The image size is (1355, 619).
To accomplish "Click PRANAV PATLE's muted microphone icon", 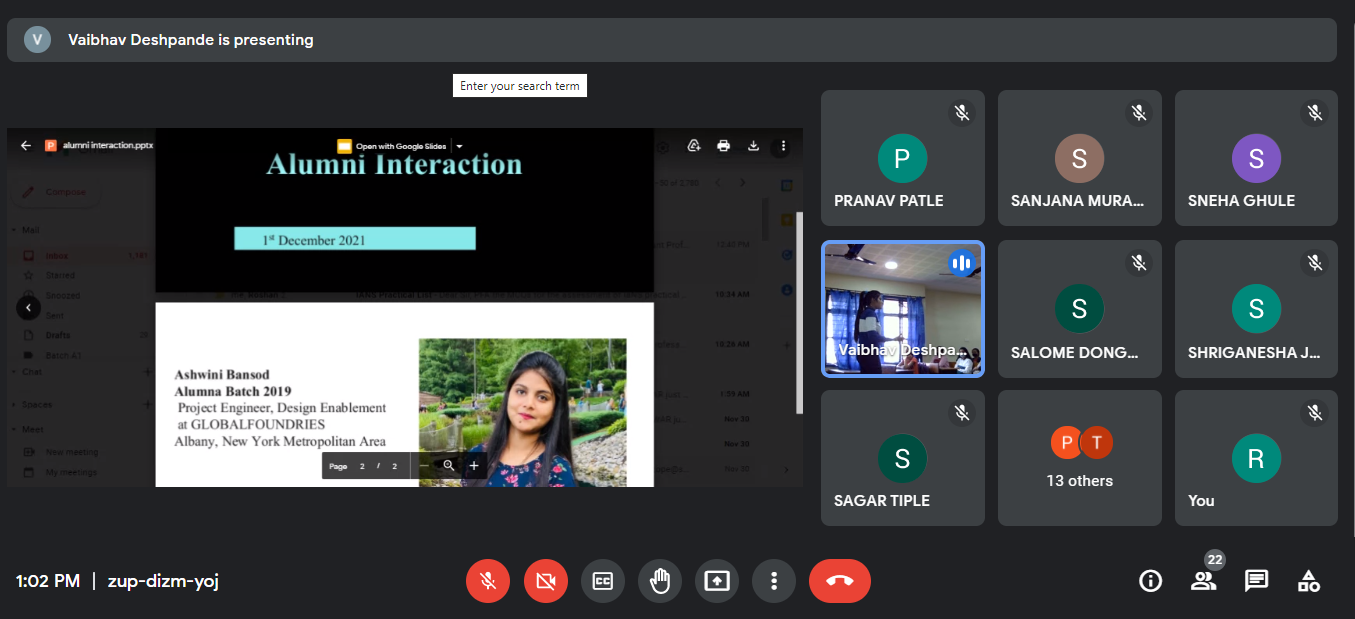I will tap(962, 113).
